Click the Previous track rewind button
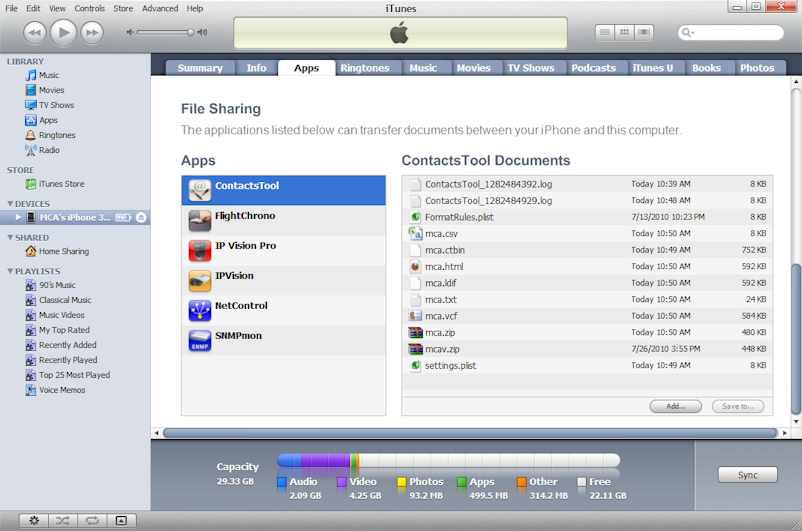802x531 pixels. (x=34, y=33)
